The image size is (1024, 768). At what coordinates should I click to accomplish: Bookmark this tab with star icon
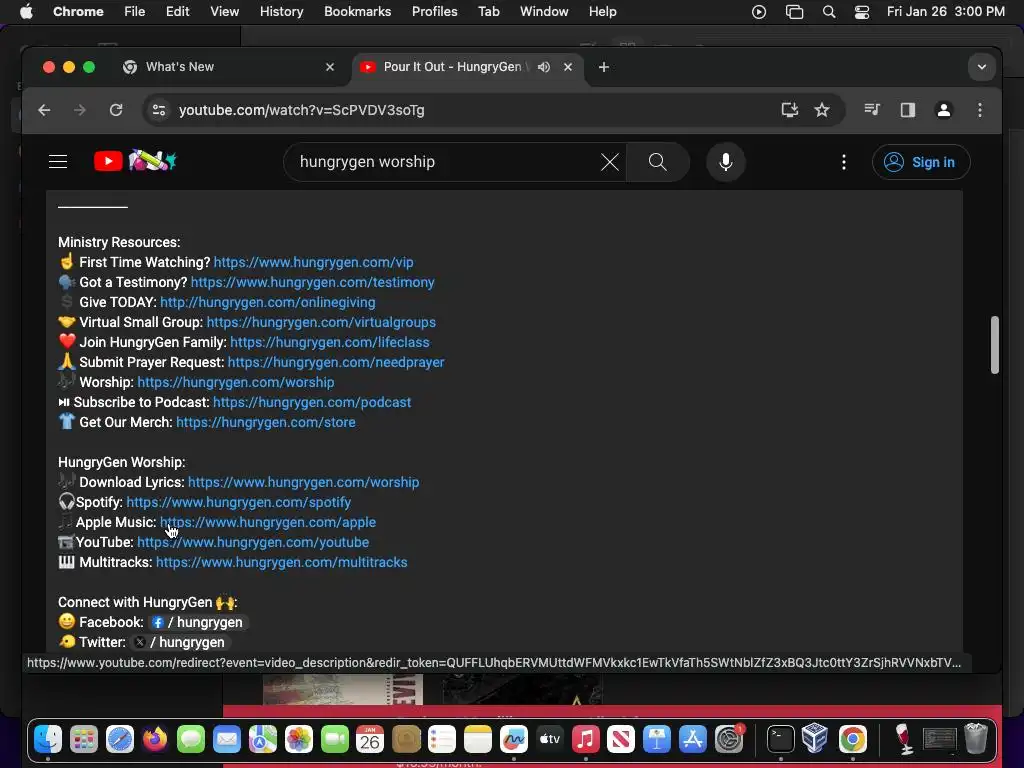[822, 110]
